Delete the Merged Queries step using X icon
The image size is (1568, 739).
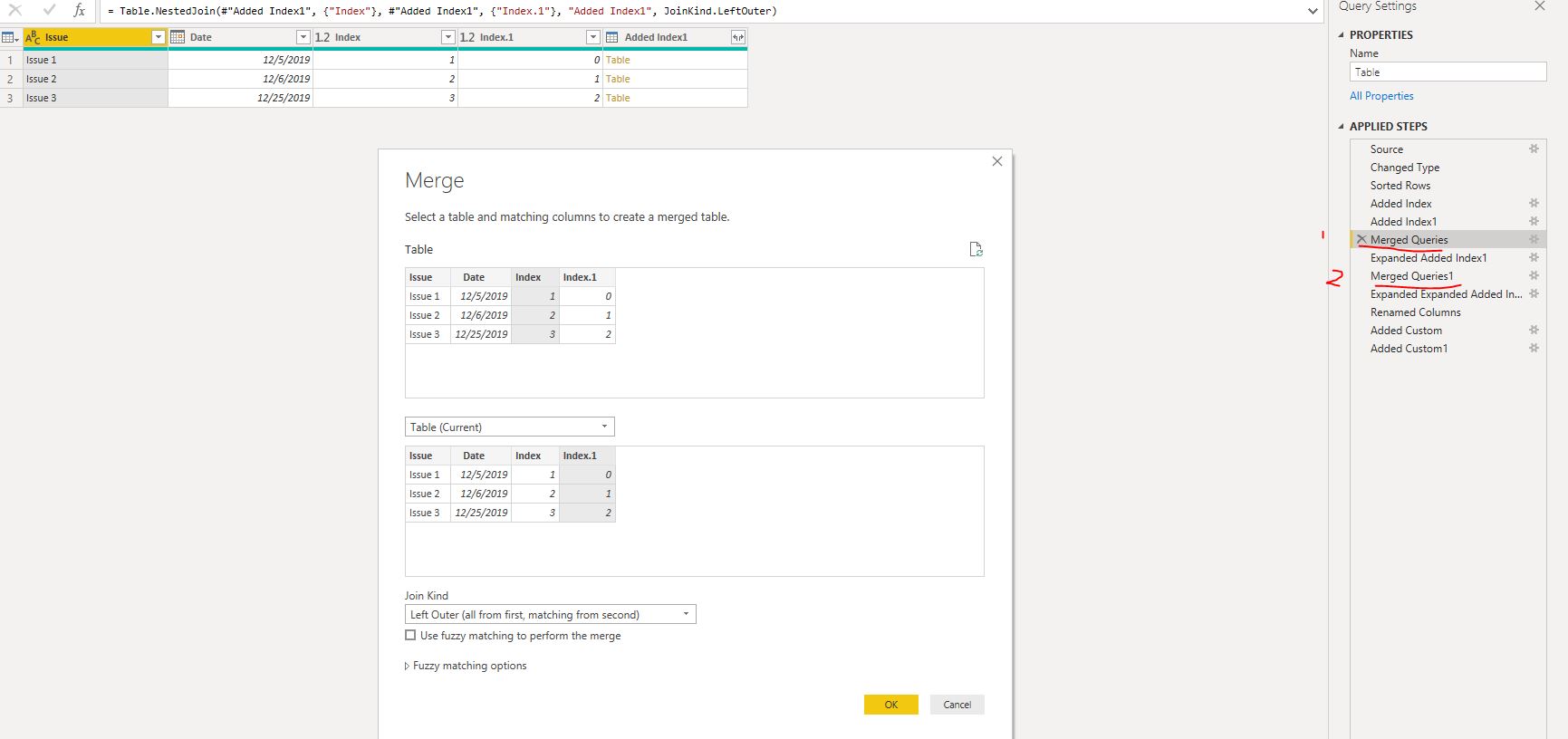1361,239
